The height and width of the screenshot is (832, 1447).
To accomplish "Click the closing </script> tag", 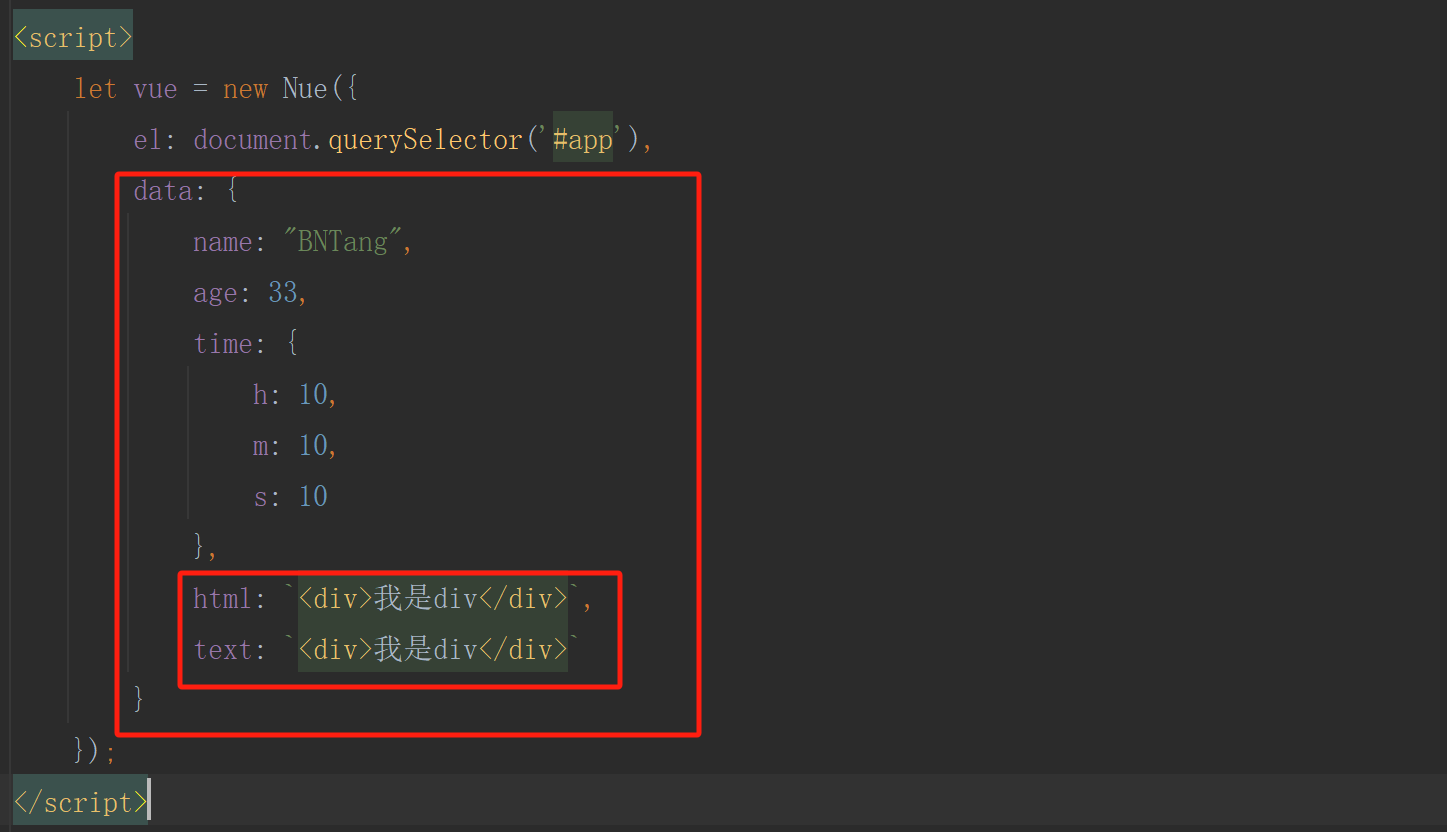I will pyautogui.click(x=80, y=802).
